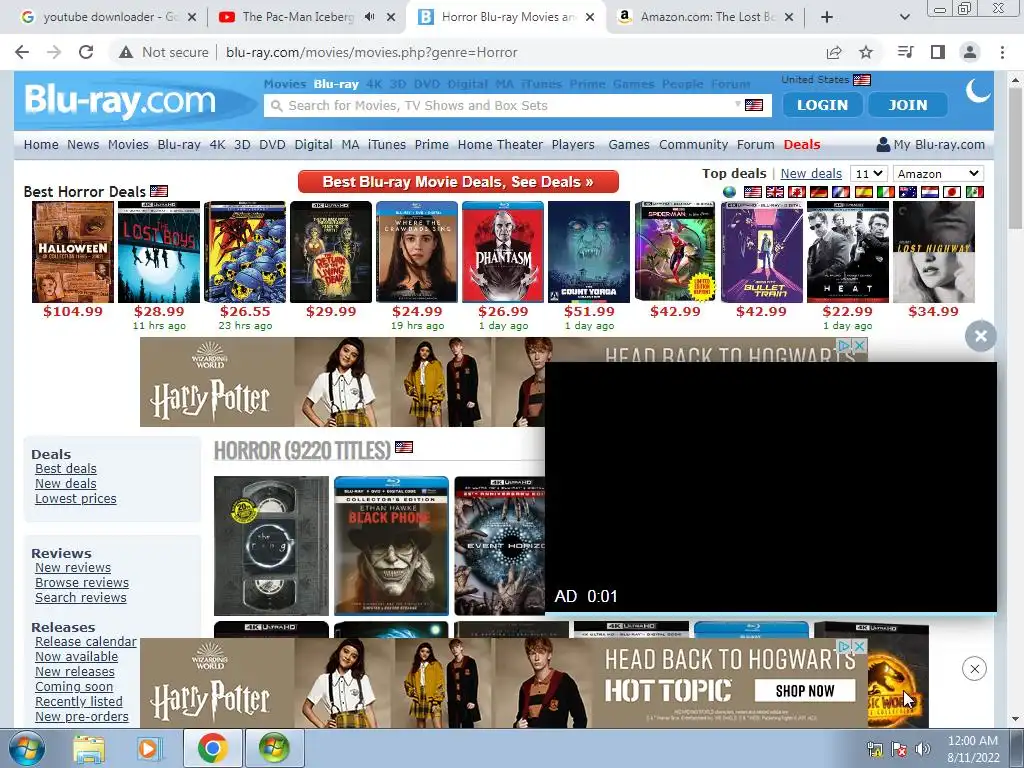Image resolution: width=1024 pixels, height=768 pixels.
Task: Click the Not secure warning icon
Action: click(126, 52)
